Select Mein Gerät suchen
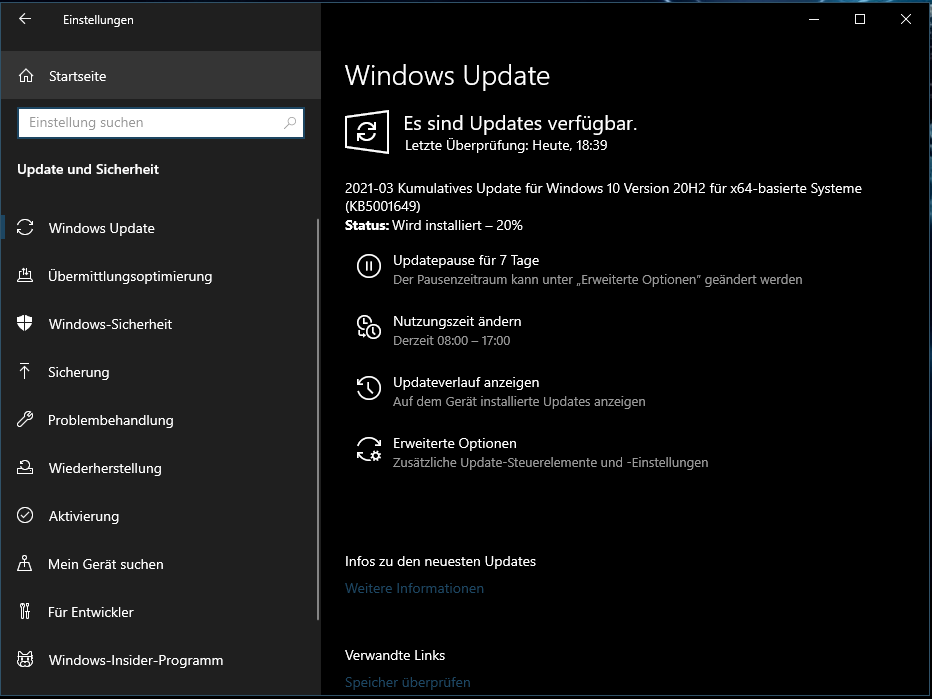 point(160,564)
